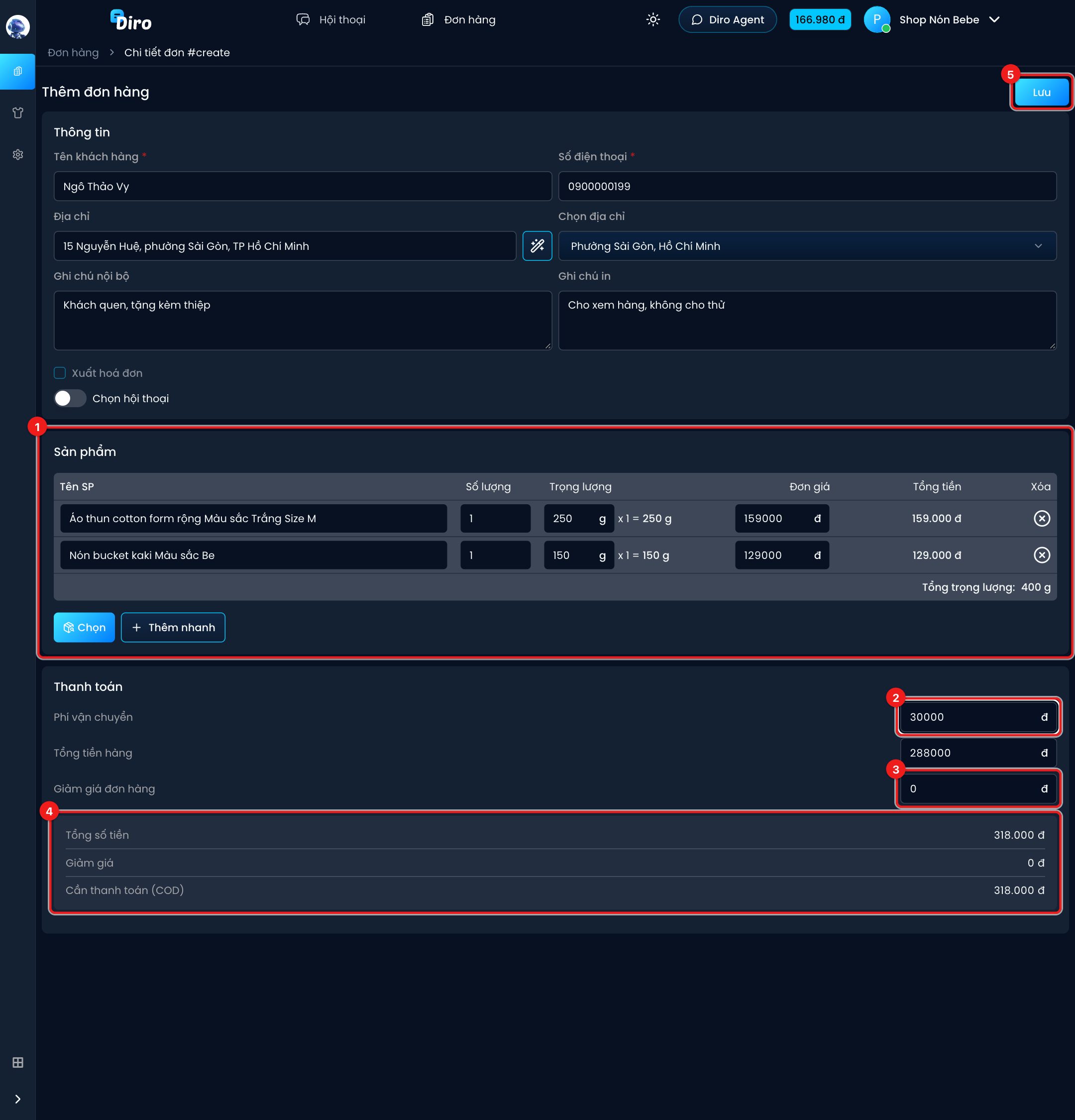The width and height of the screenshot is (1075, 1120).
Task: Click the Tên khách hàng input field
Action: 303,186
